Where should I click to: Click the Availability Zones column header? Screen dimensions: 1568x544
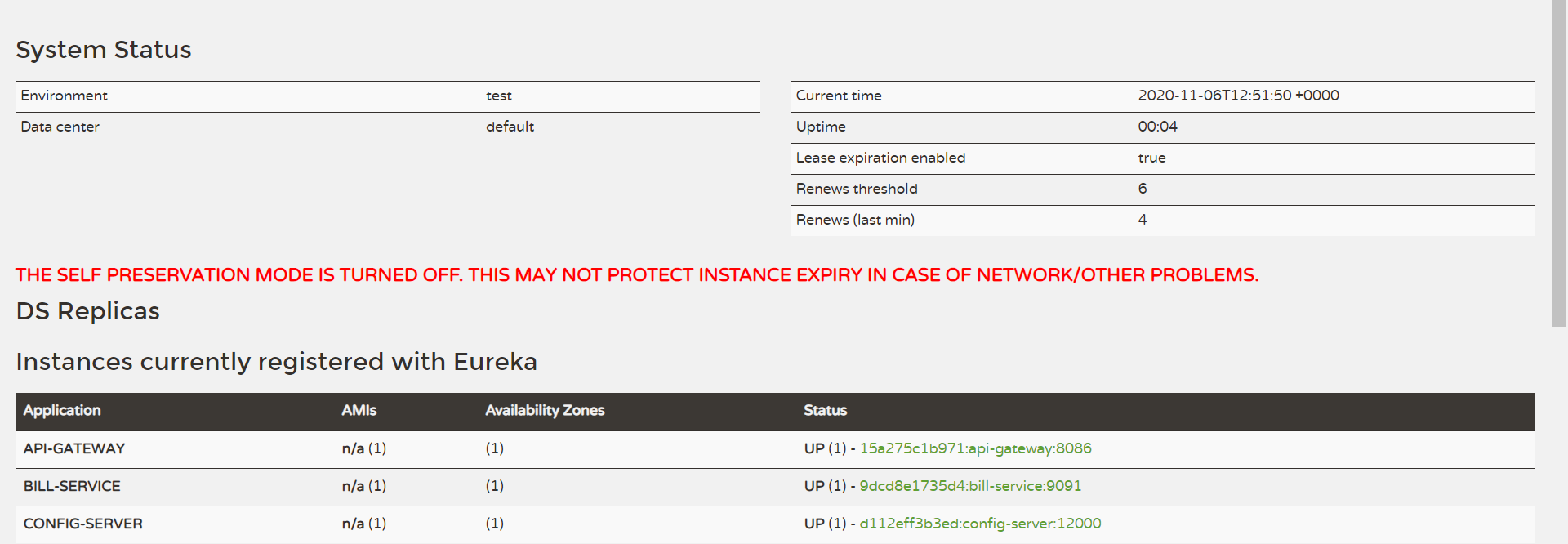point(545,411)
